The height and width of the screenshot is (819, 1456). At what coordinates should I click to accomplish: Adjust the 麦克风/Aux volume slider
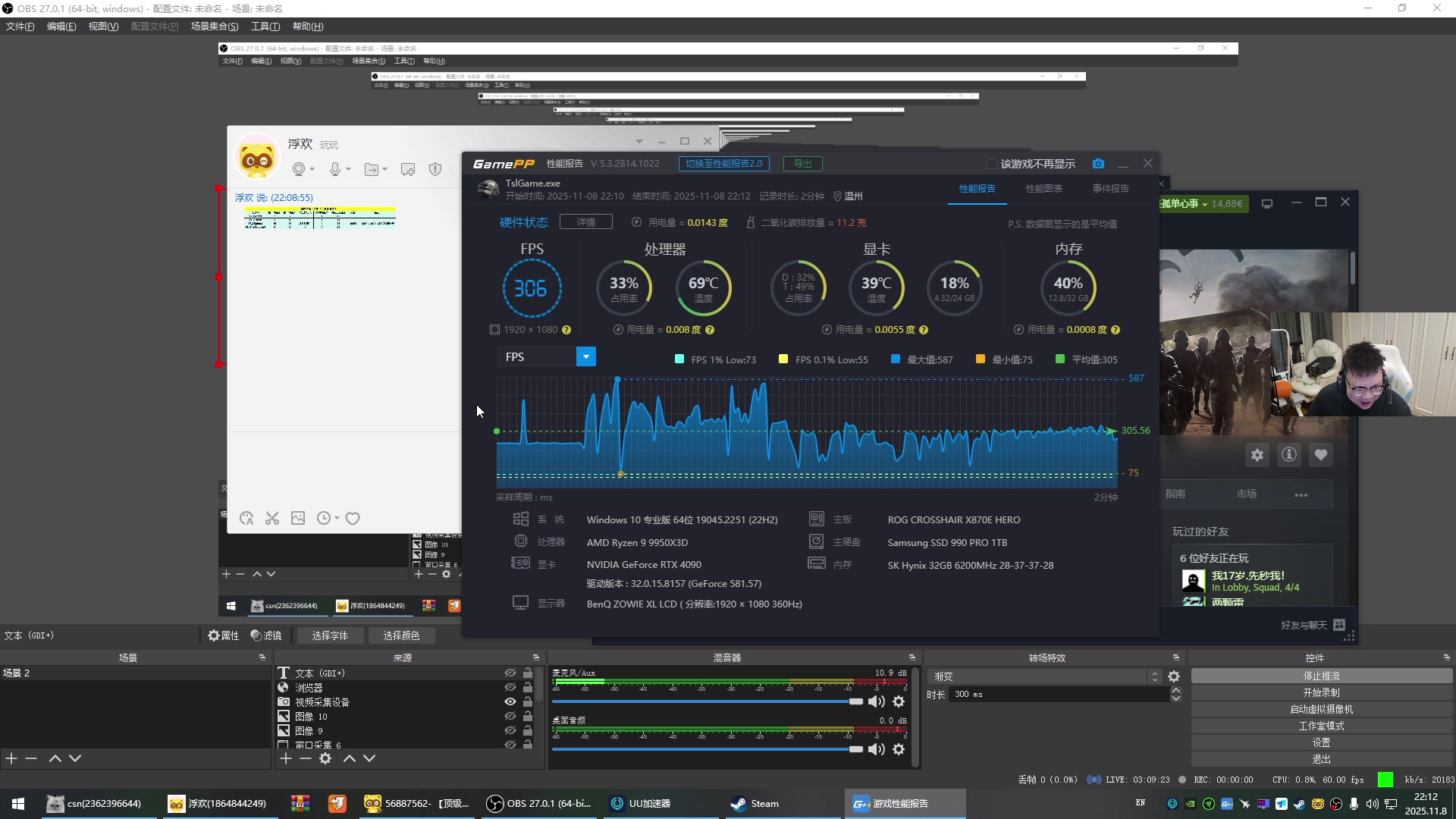click(855, 702)
